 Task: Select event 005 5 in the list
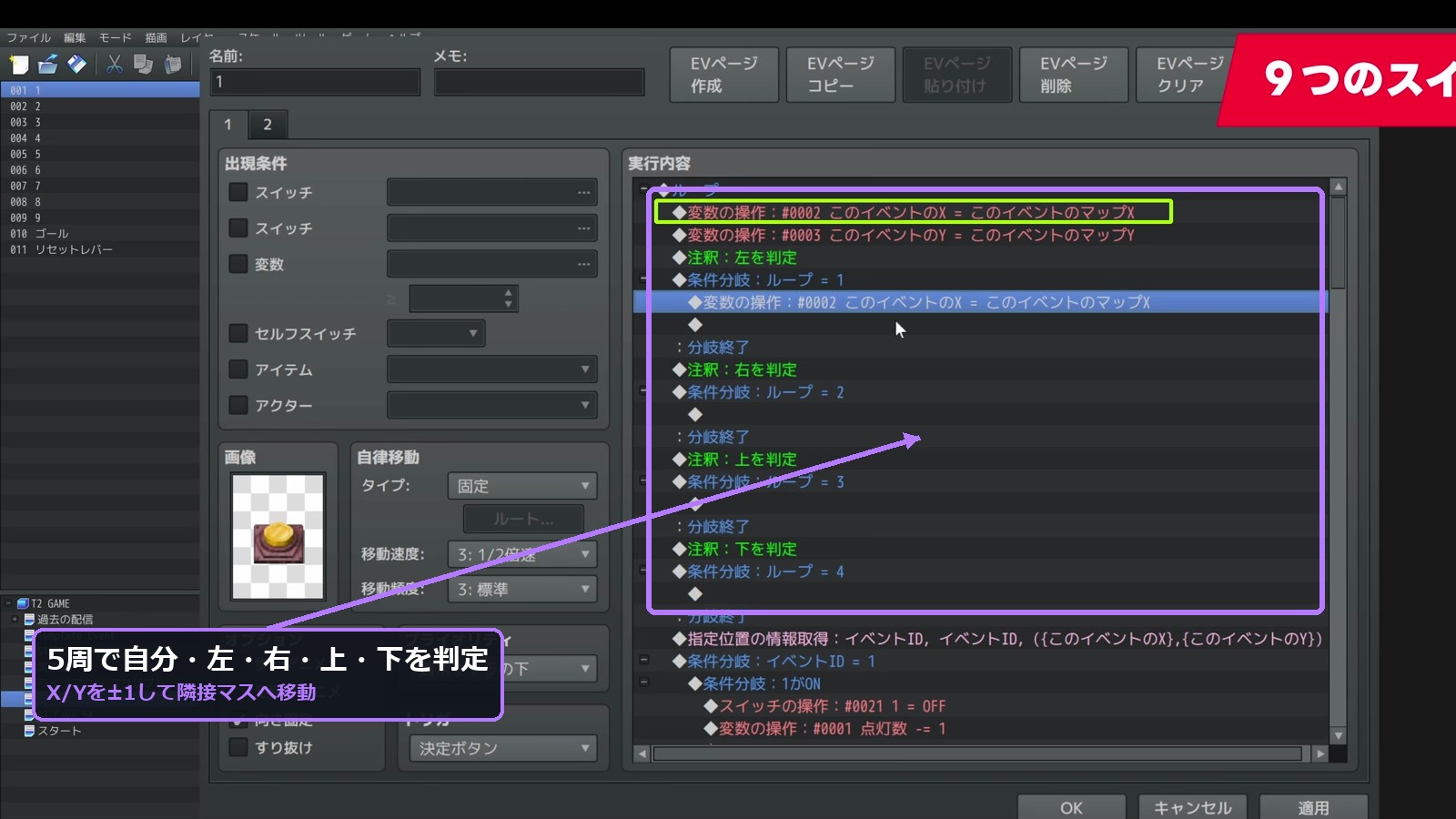click(100, 155)
